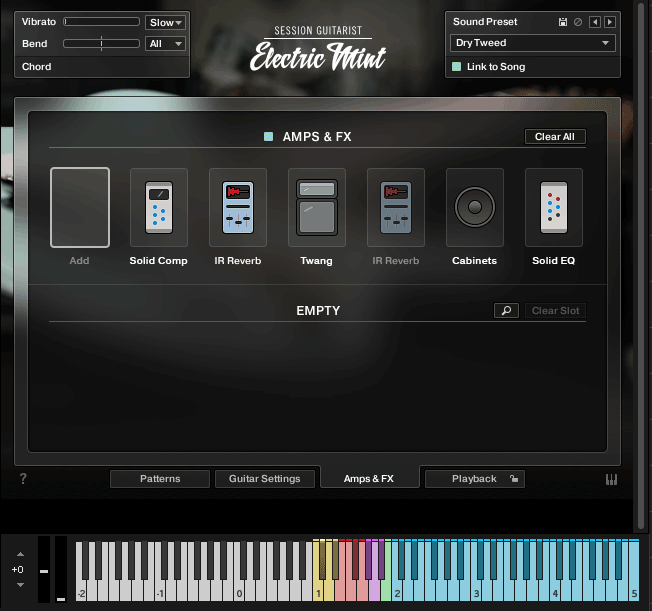
Task: Switch to the Amps & FX tab
Action: [369, 479]
